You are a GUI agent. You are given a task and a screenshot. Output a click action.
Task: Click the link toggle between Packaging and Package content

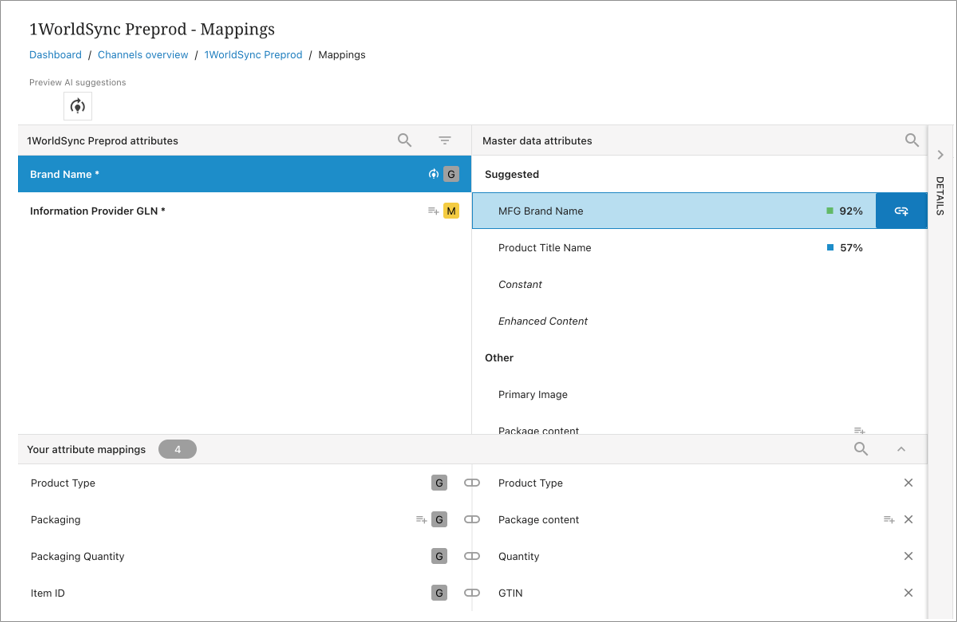point(472,520)
